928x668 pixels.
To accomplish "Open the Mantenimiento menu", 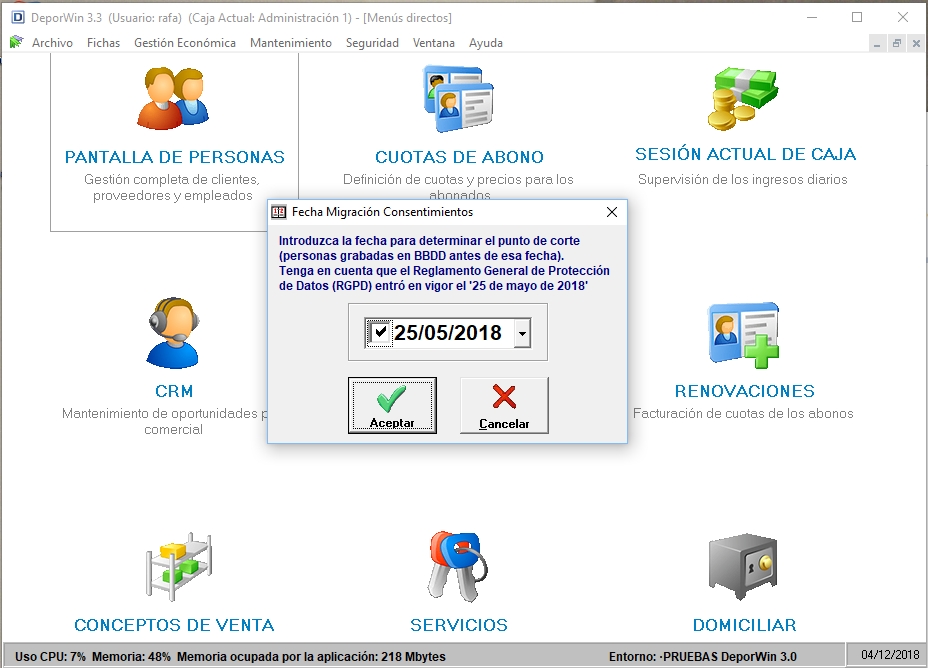I will (x=291, y=43).
